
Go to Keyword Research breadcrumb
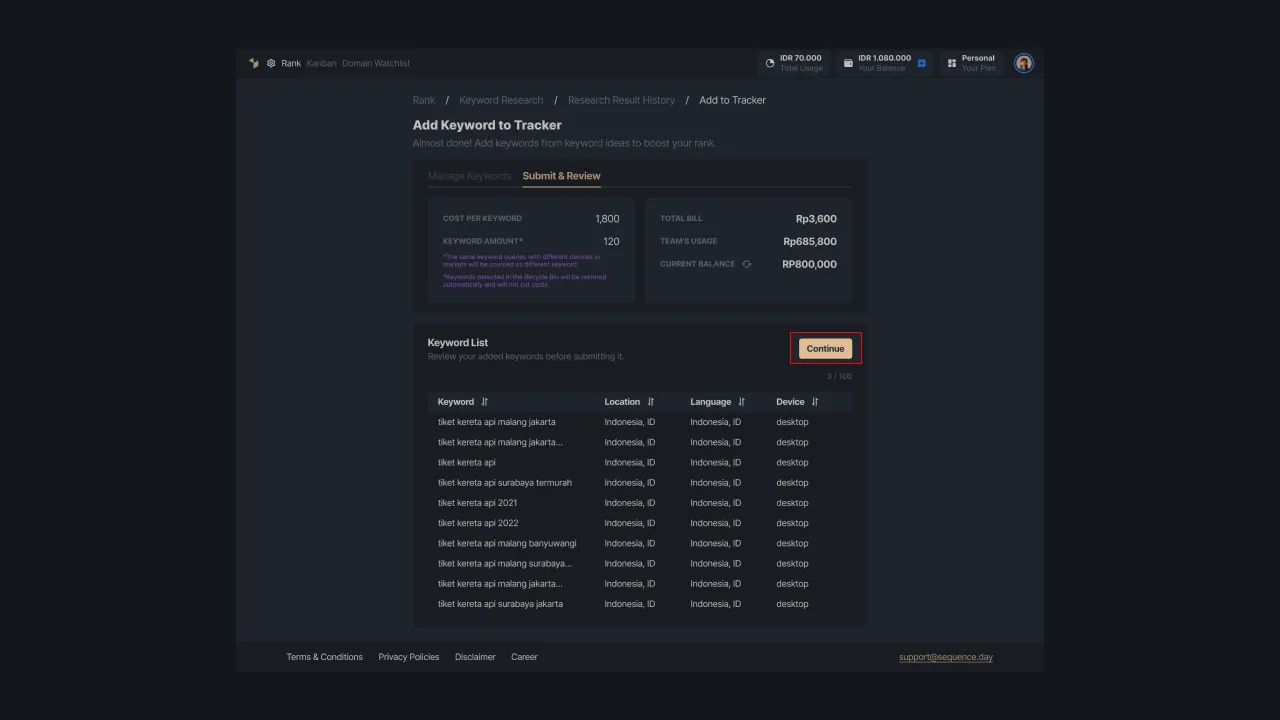501,100
